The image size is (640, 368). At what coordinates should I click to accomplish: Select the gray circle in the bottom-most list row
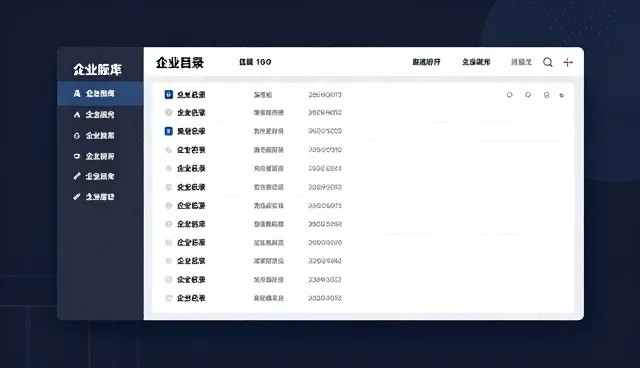click(169, 298)
